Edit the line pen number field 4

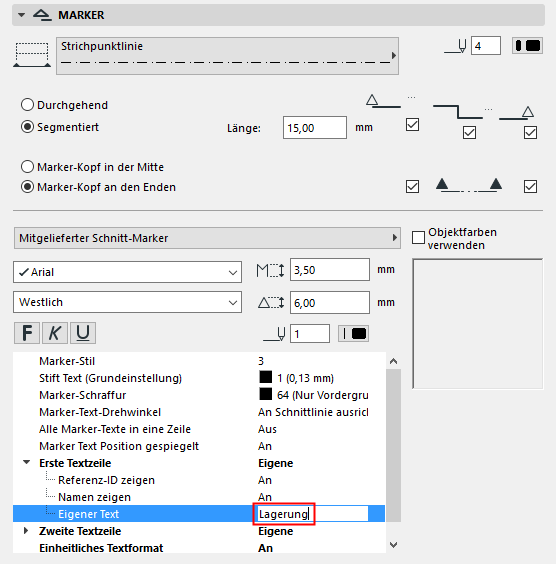[486, 46]
